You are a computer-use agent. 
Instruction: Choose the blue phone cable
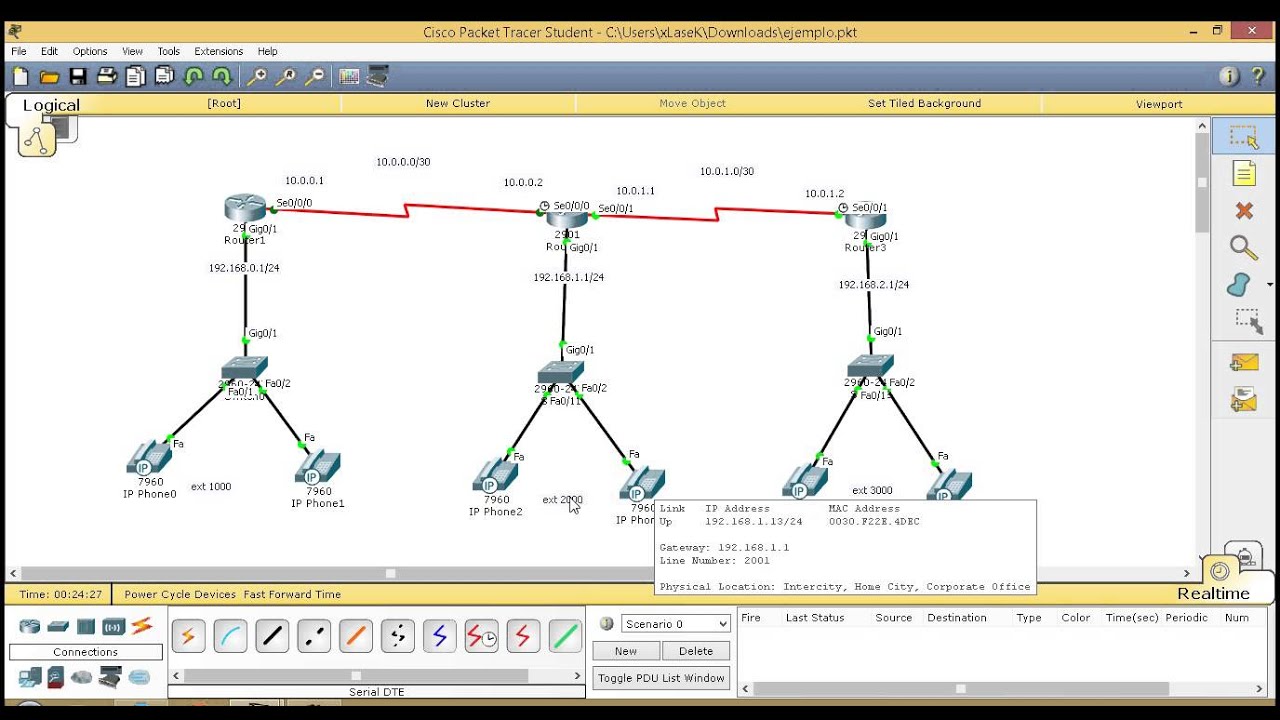point(440,636)
